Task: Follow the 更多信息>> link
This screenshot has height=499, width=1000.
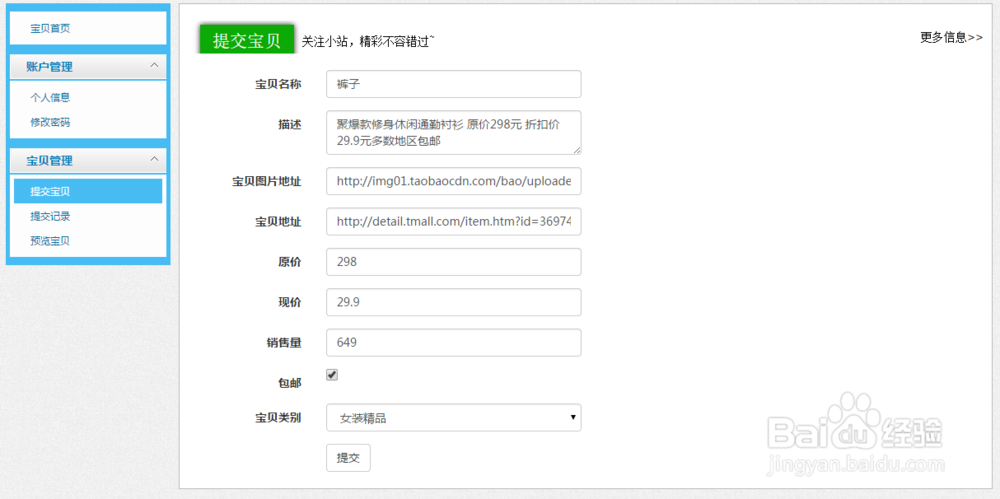Action: point(951,37)
